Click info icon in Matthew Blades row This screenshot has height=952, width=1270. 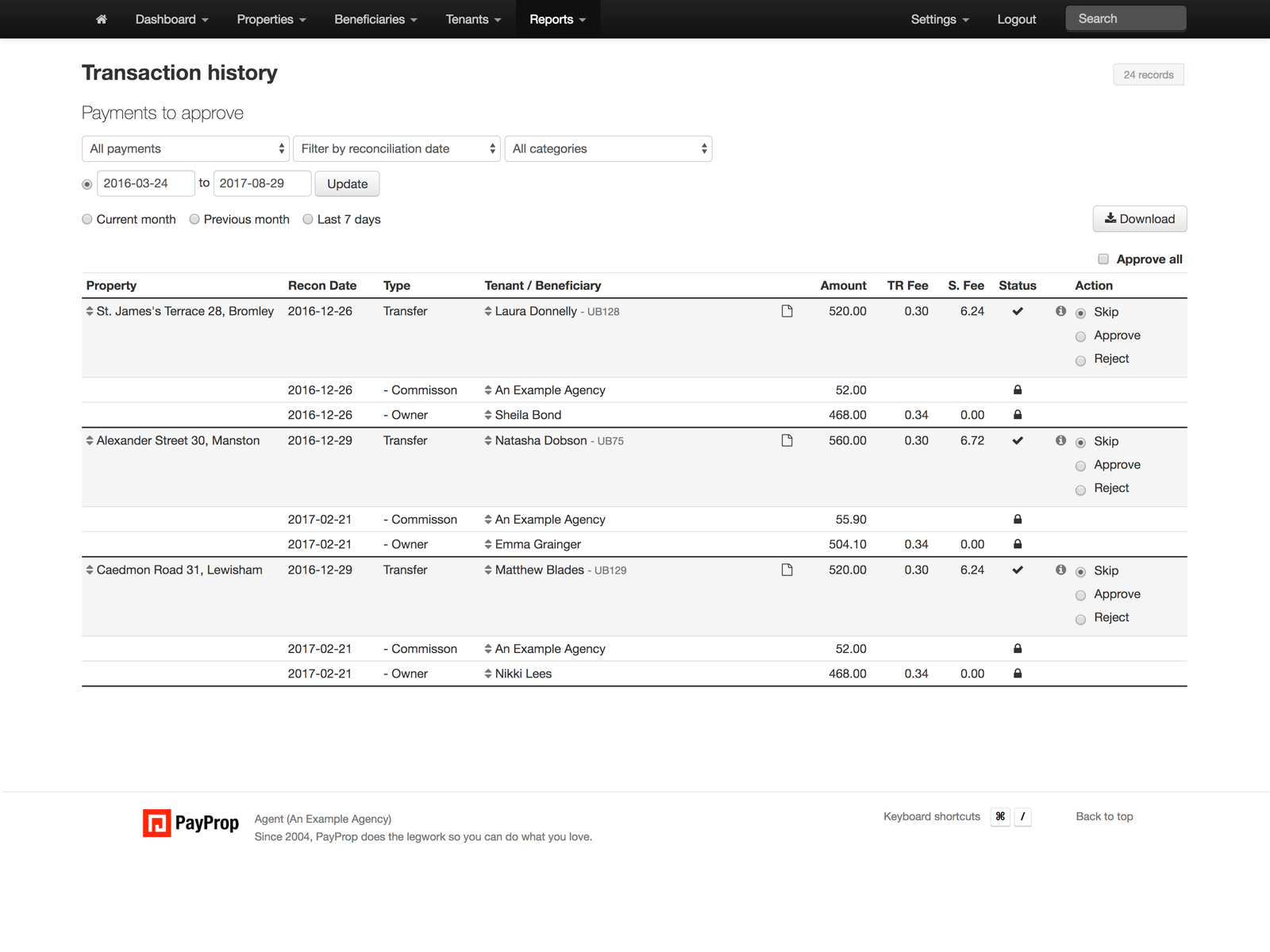tap(1060, 570)
